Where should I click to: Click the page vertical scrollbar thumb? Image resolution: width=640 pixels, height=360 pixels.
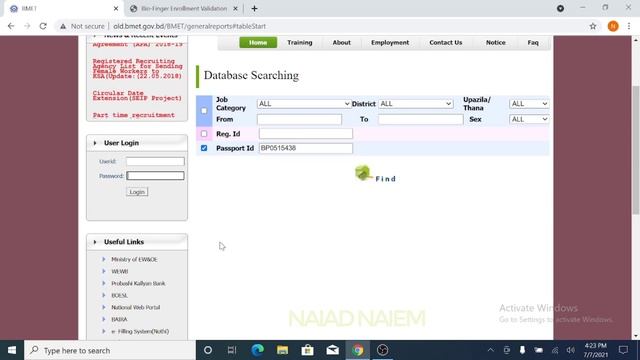pyautogui.click(x=636, y=149)
